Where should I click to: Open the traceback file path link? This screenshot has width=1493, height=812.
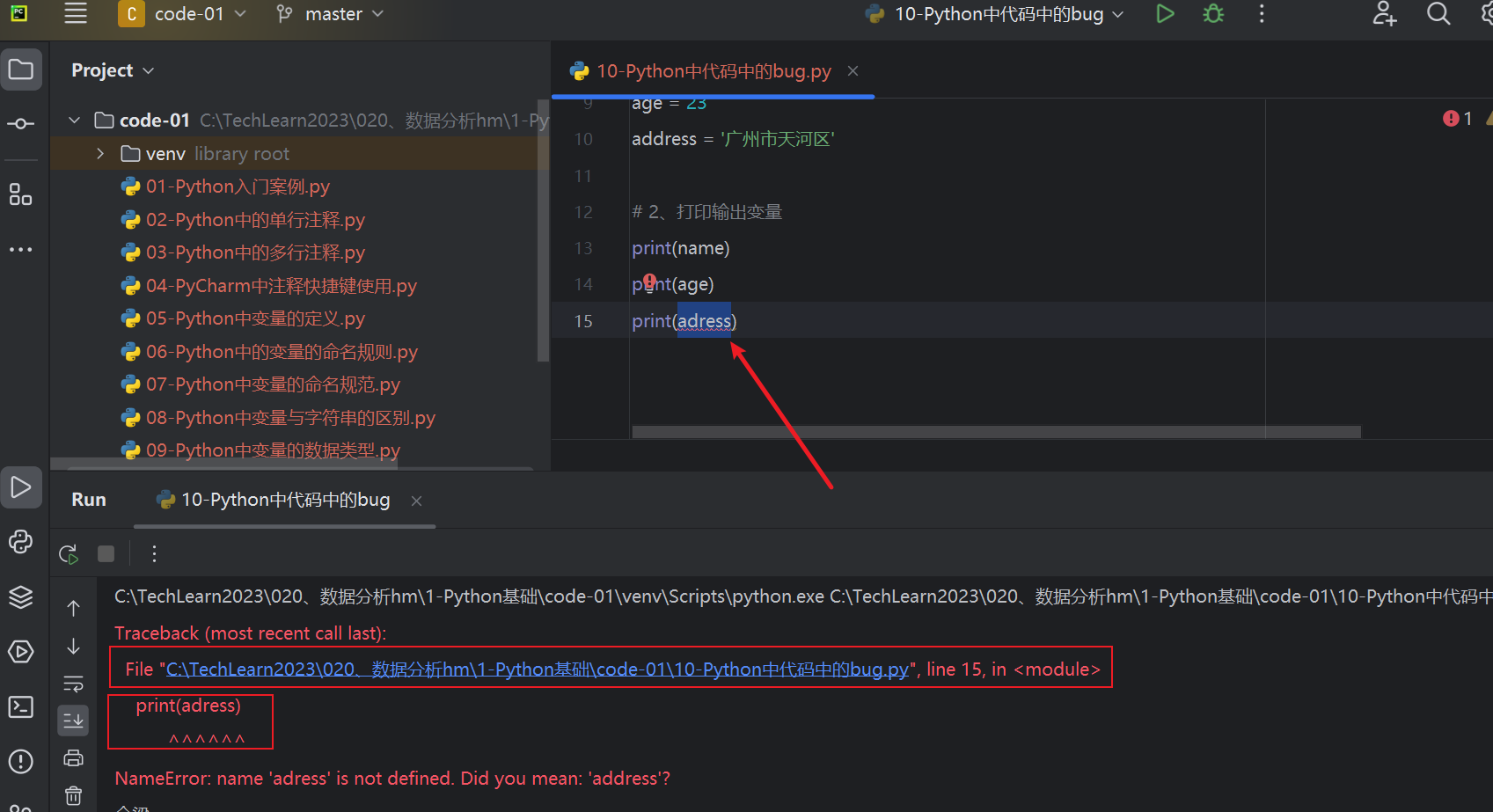tap(537, 669)
